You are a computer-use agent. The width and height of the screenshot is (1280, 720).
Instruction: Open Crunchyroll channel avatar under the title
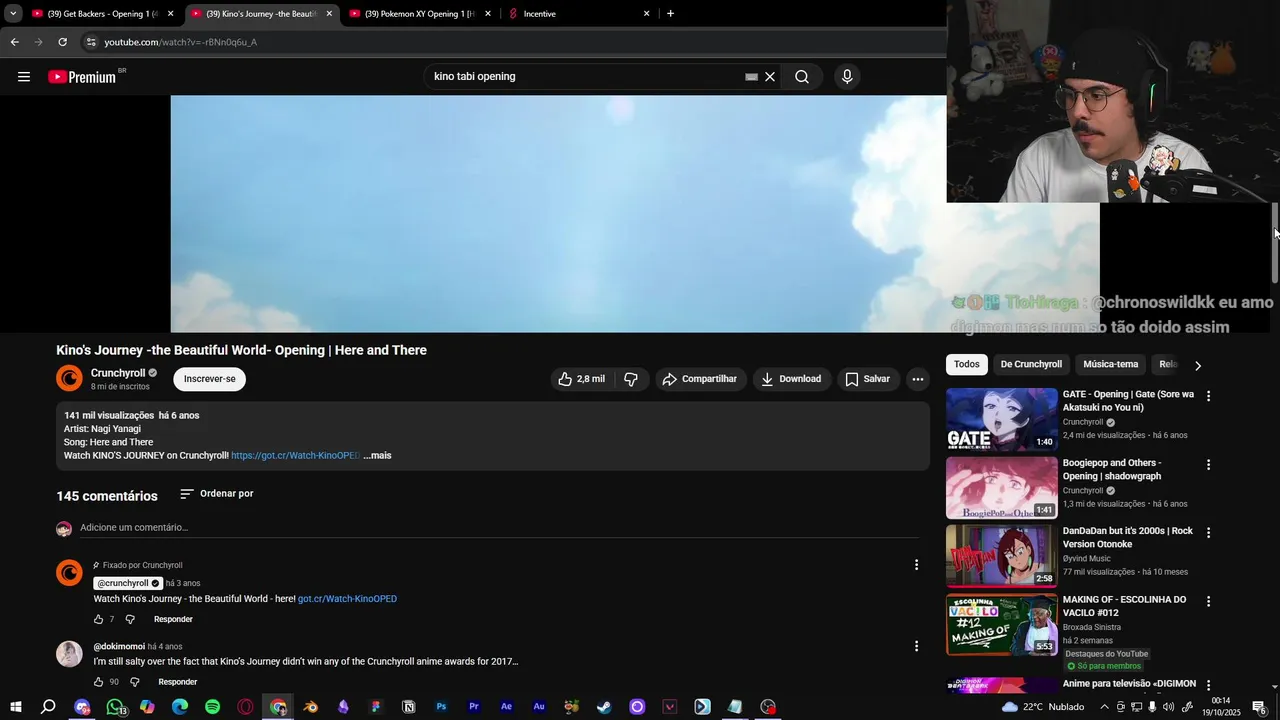[x=69, y=378]
